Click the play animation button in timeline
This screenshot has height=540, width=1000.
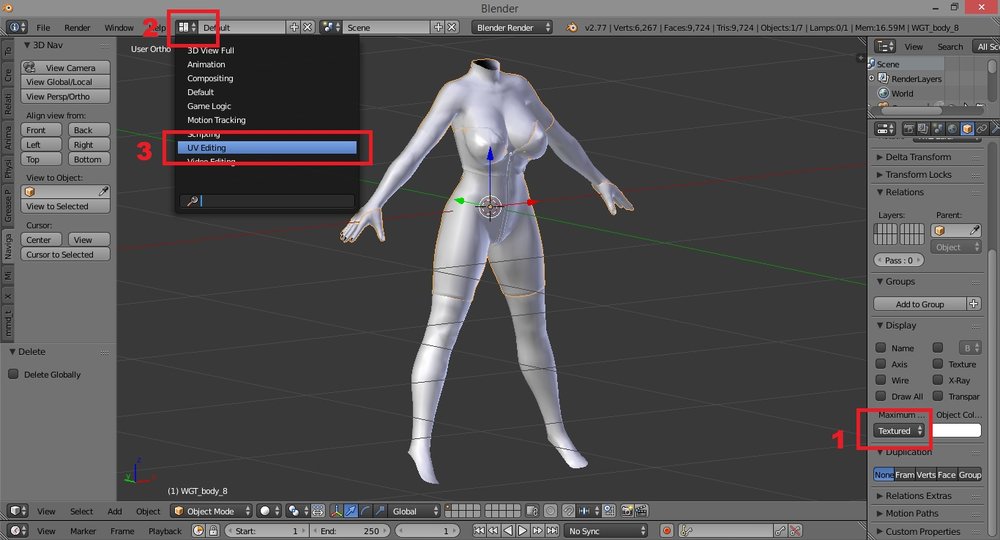(x=522, y=530)
